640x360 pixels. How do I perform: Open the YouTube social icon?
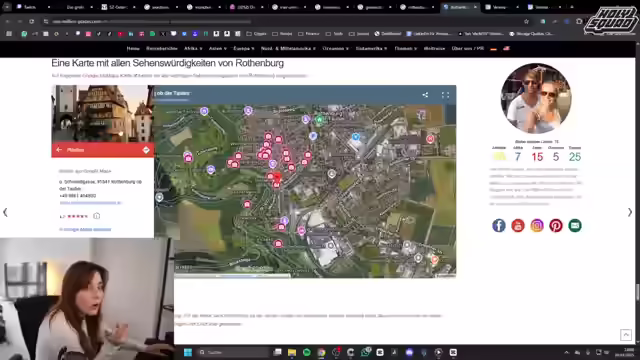coord(518,225)
